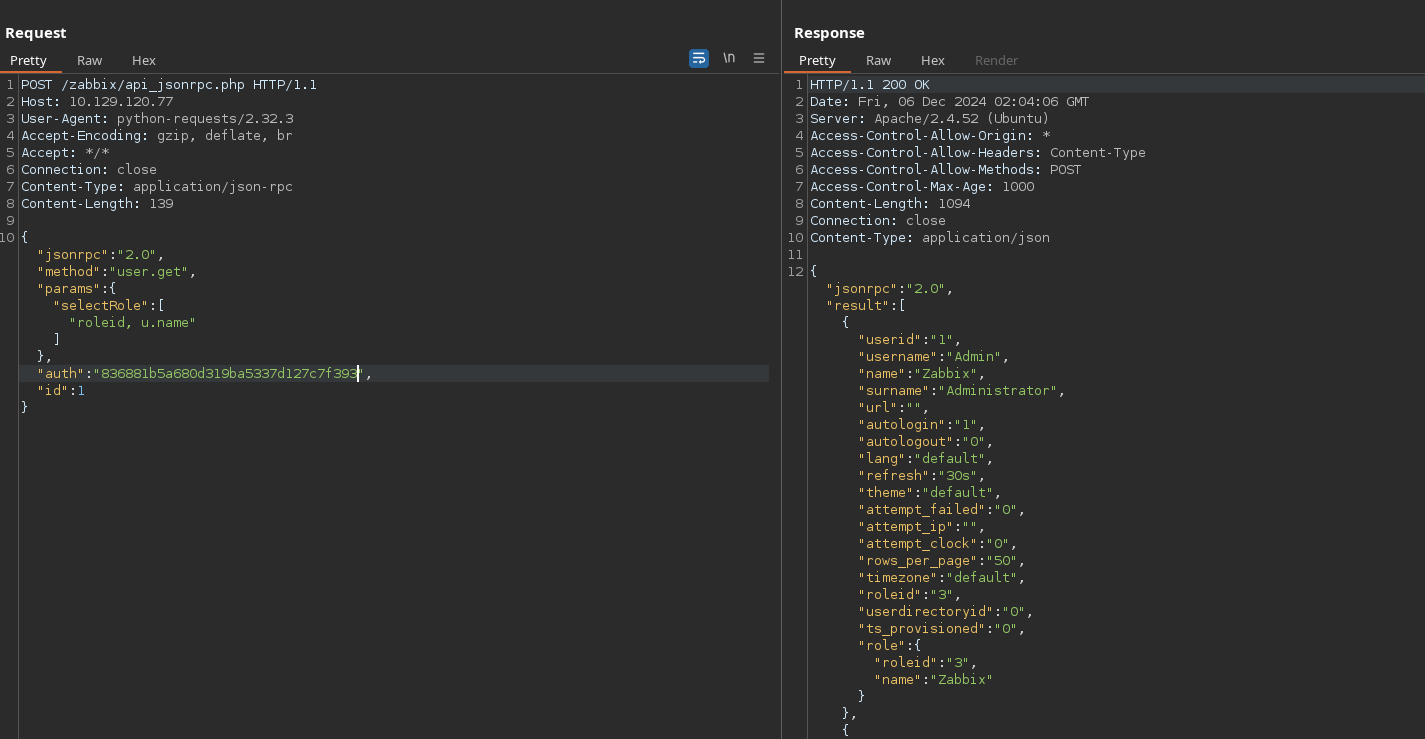This screenshot has height=739, width=1425.
Task: Toggle show non-printable characters (\n) button
Action: [x=729, y=58]
